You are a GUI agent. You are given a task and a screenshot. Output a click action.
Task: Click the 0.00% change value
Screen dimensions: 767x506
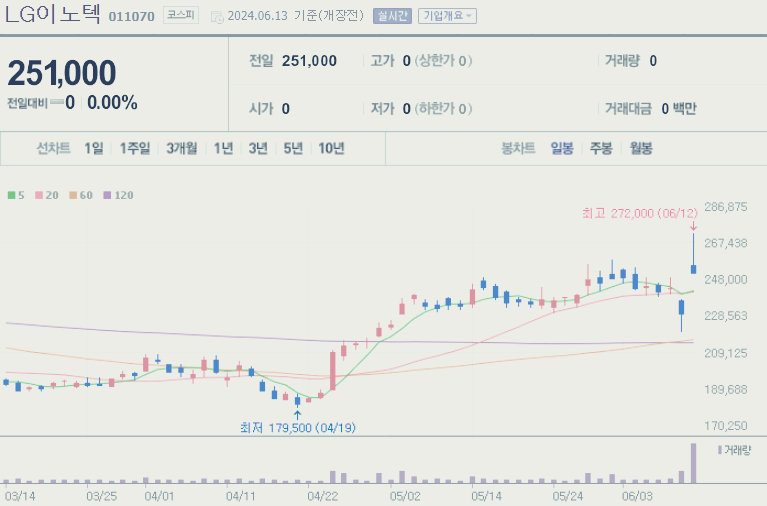(x=112, y=103)
